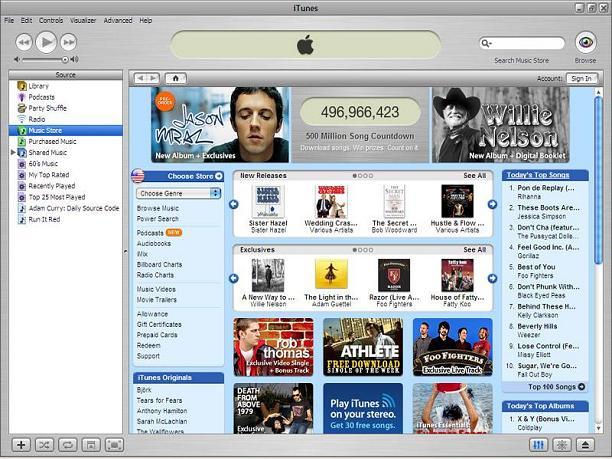The height and width of the screenshot is (459, 612).
Task: Click the store Home icon button
Action: pos(176,78)
